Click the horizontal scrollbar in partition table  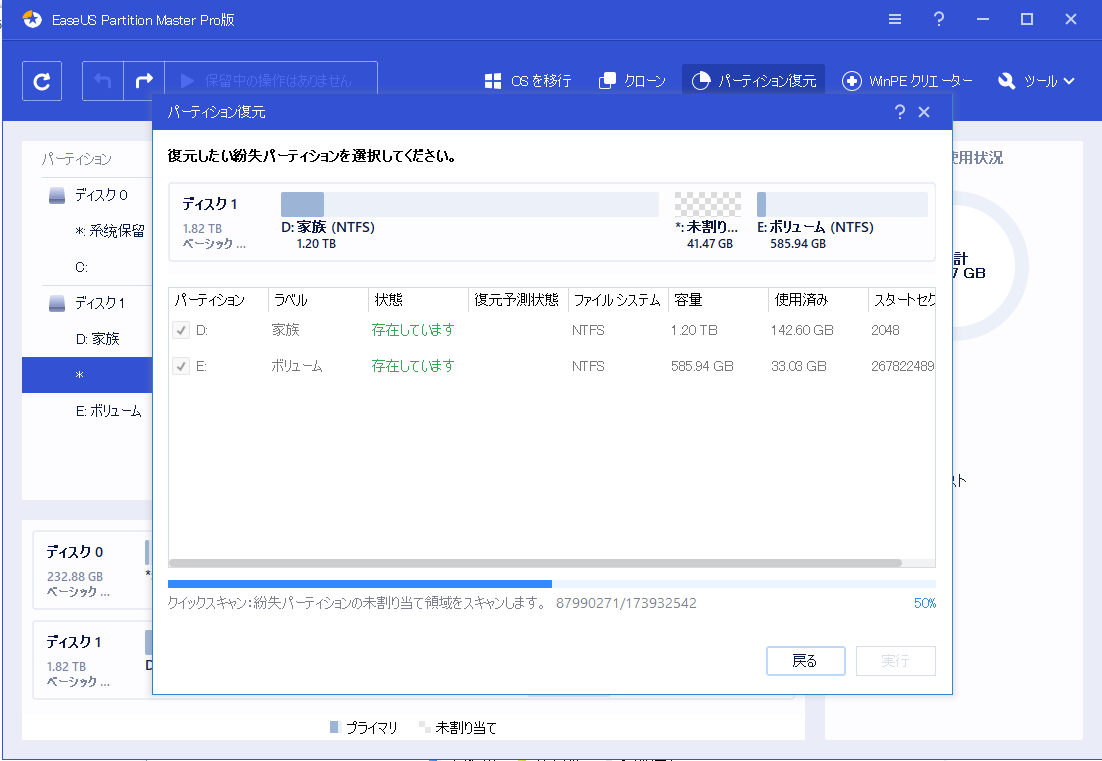(535, 563)
